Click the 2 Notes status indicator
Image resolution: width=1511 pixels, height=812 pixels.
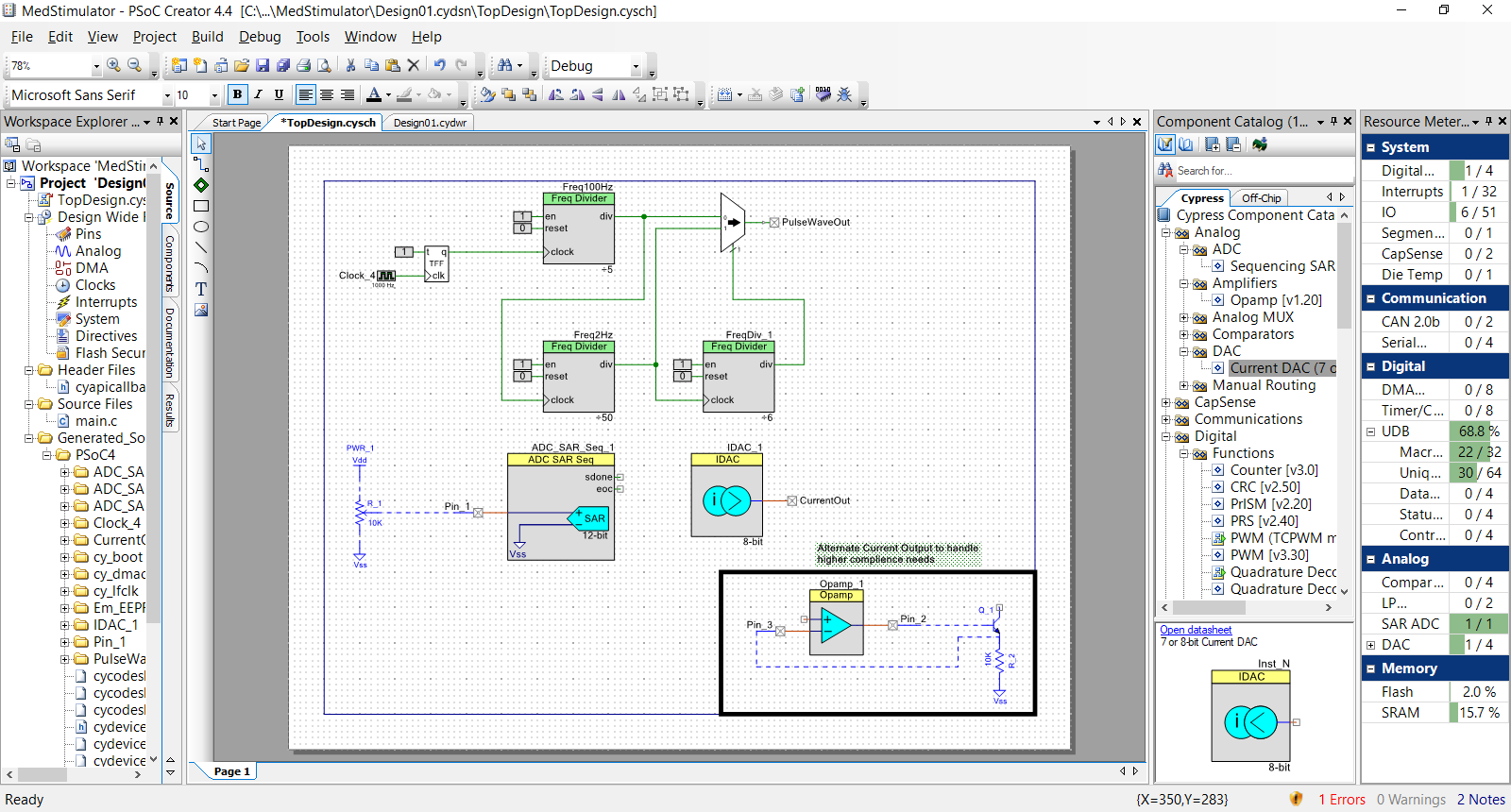(1481, 800)
